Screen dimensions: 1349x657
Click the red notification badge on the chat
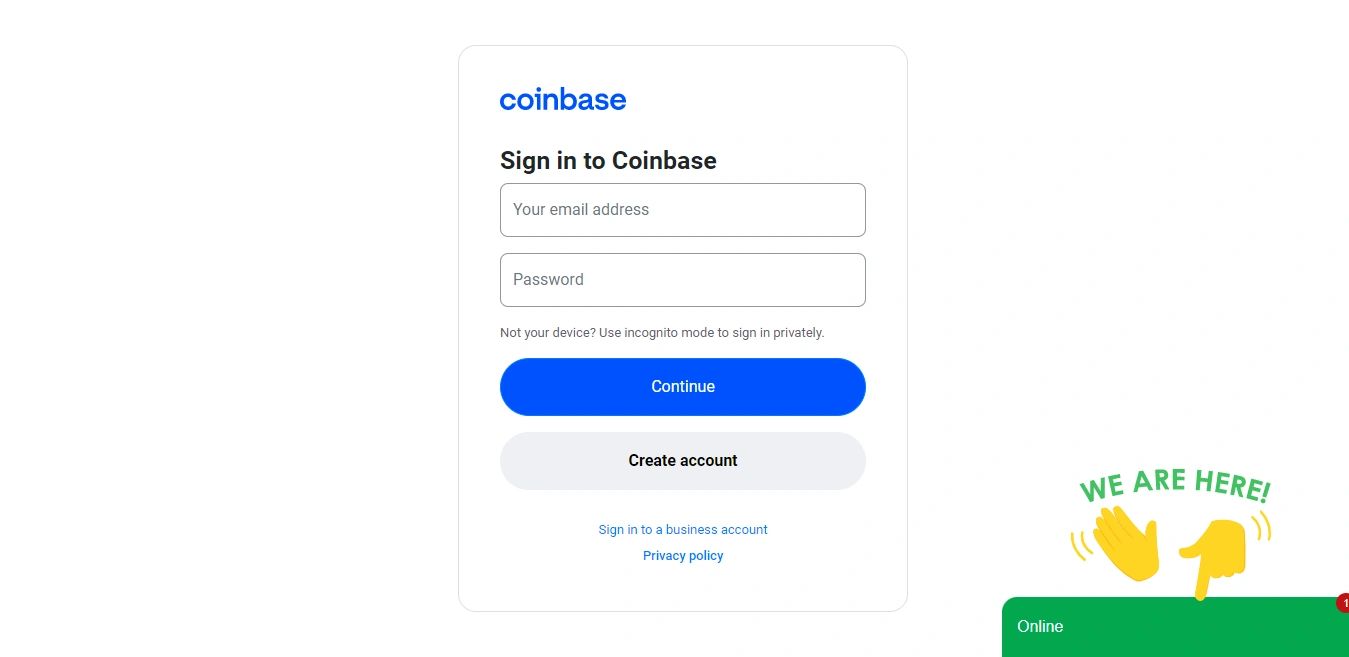tap(1344, 603)
